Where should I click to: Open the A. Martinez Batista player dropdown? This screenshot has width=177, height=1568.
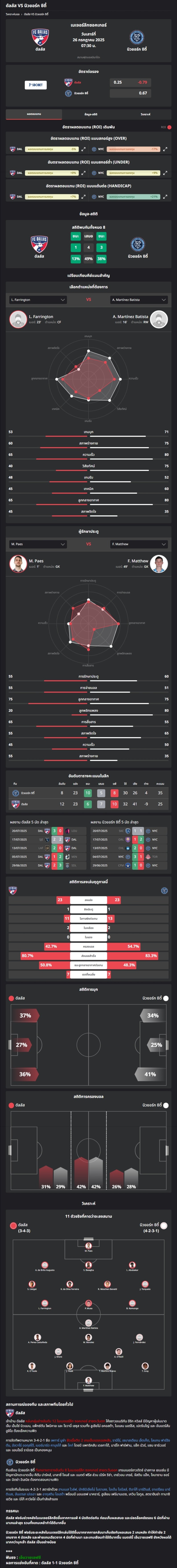click(x=139, y=300)
